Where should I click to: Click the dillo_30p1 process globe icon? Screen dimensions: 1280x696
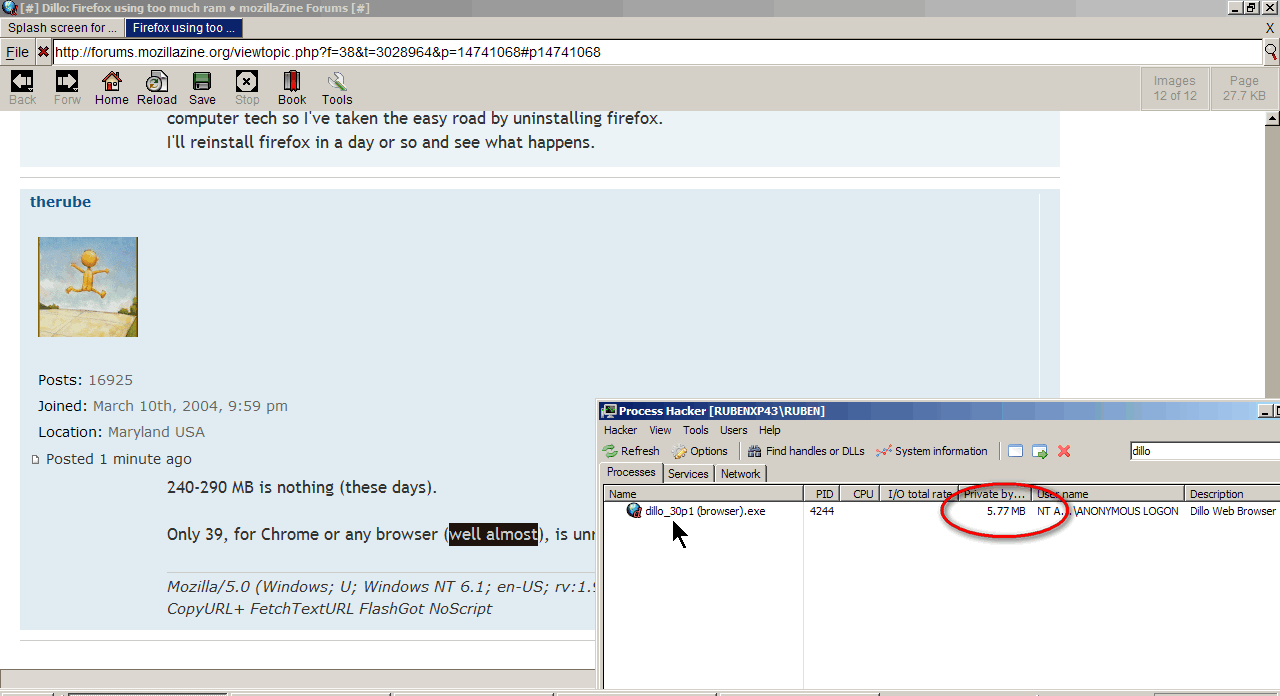tap(634, 510)
